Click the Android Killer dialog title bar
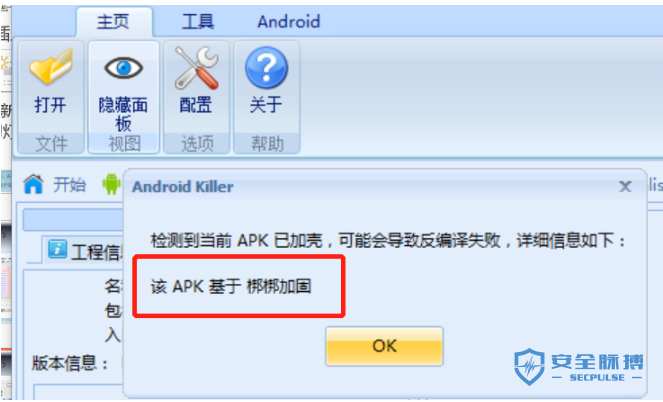 point(372,186)
